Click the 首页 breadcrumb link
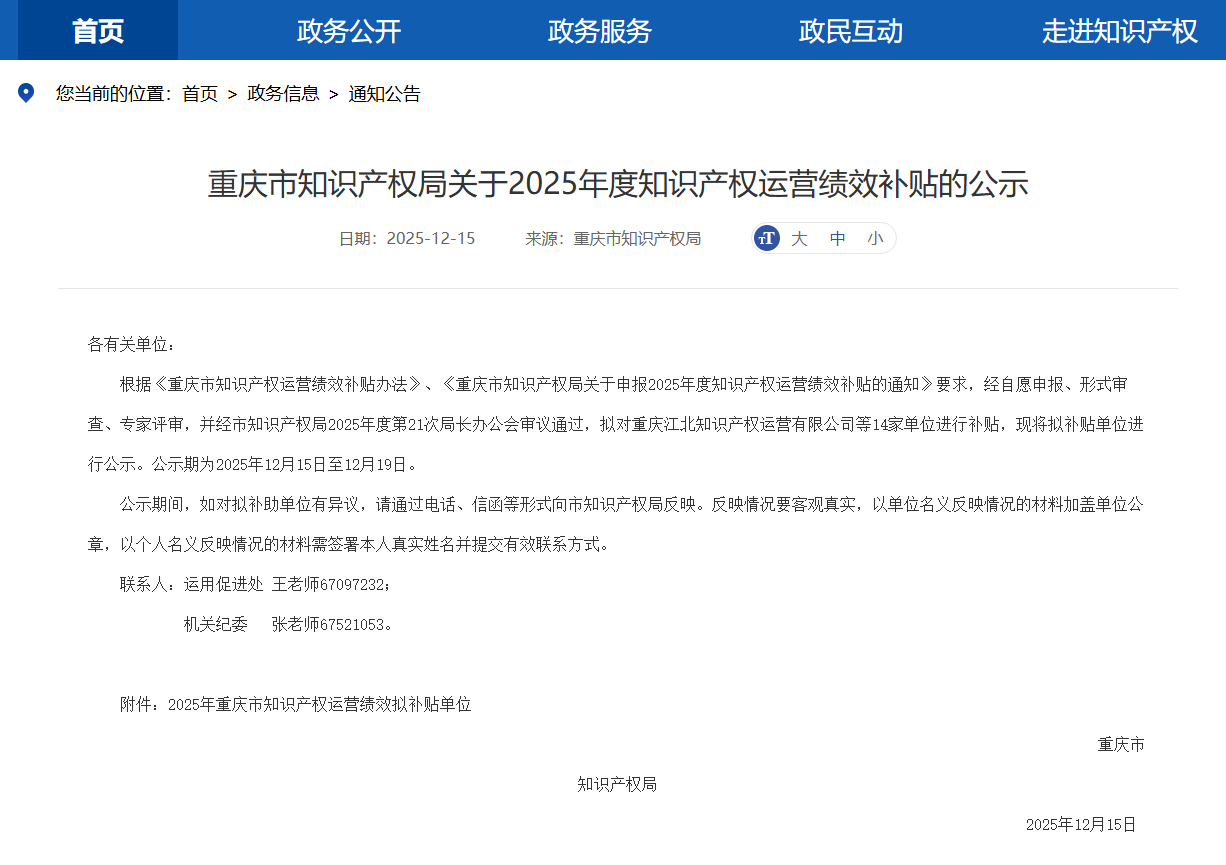 (x=200, y=94)
